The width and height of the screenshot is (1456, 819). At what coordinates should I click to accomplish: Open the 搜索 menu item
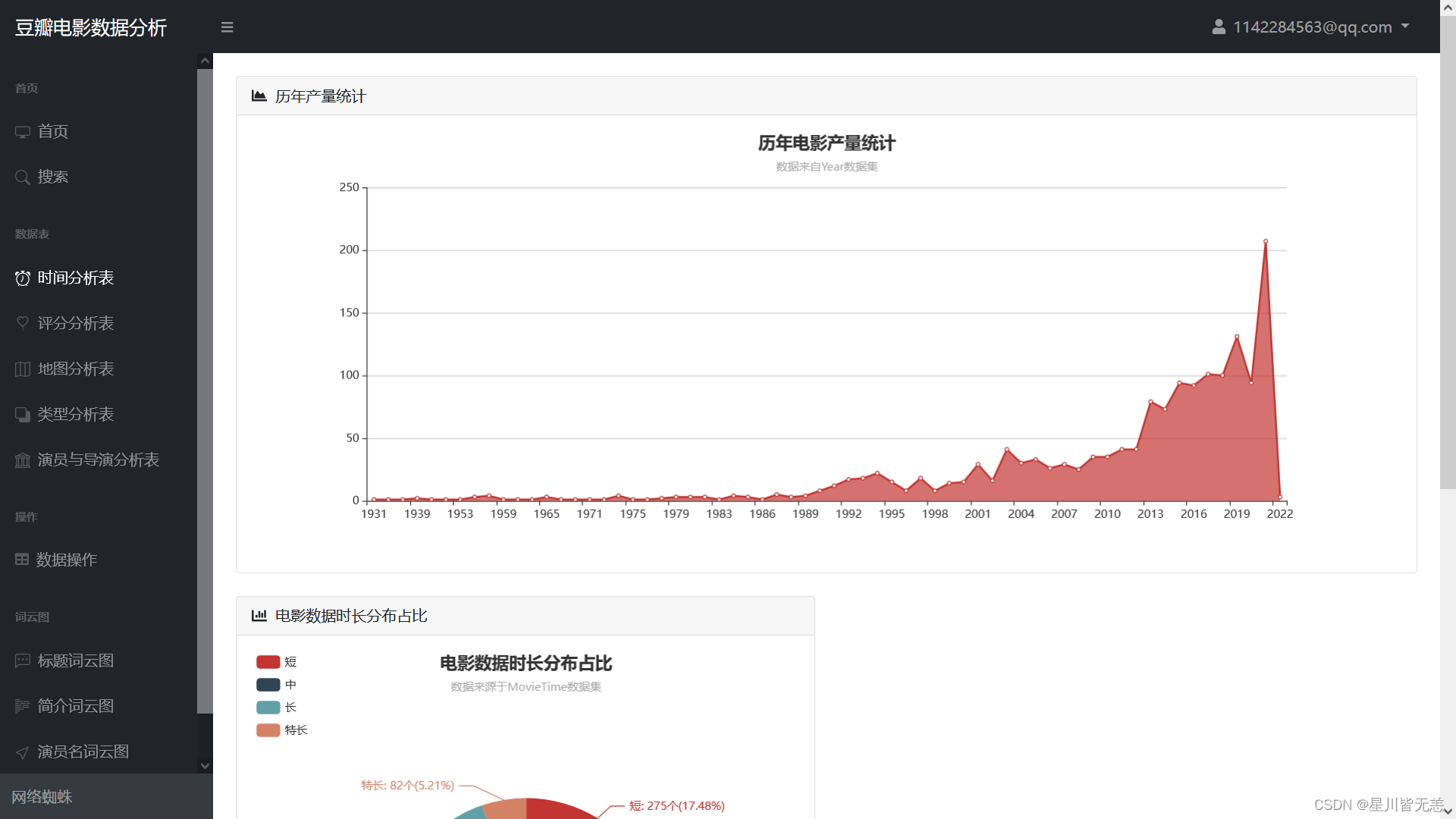click(99, 177)
